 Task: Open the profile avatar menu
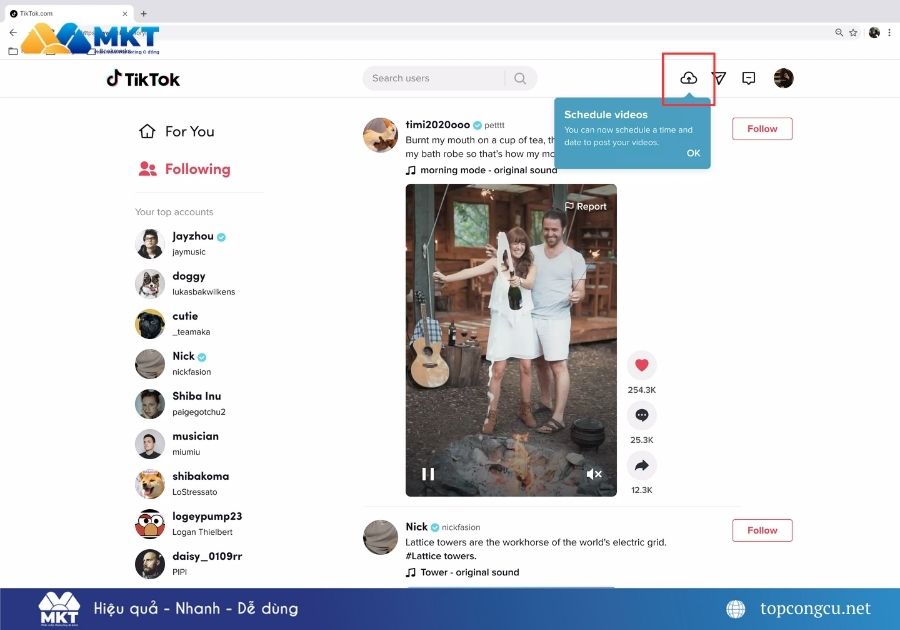click(x=783, y=78)
